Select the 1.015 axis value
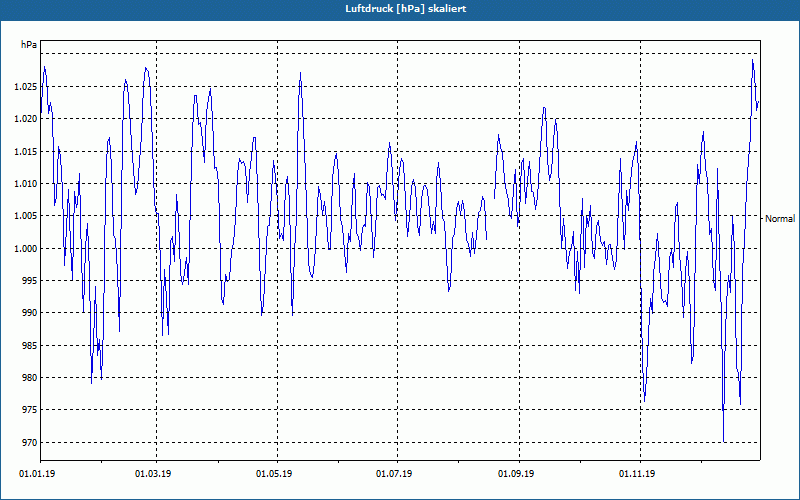800x500 pixels. click(x=26, y=152)
